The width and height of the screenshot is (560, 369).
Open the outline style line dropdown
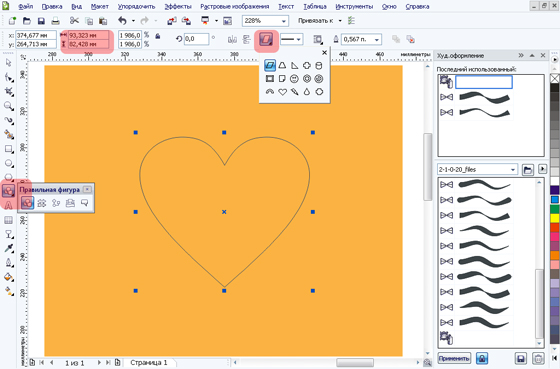click(299, 39)
